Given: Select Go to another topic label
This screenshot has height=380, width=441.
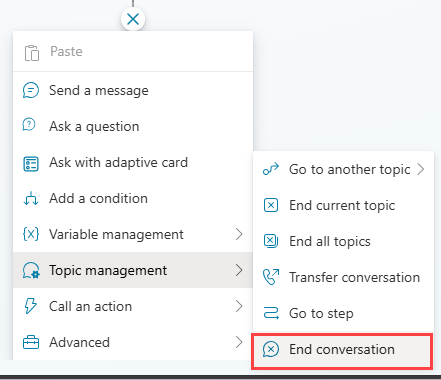Looking at the screenshot, I should [350, 170].
